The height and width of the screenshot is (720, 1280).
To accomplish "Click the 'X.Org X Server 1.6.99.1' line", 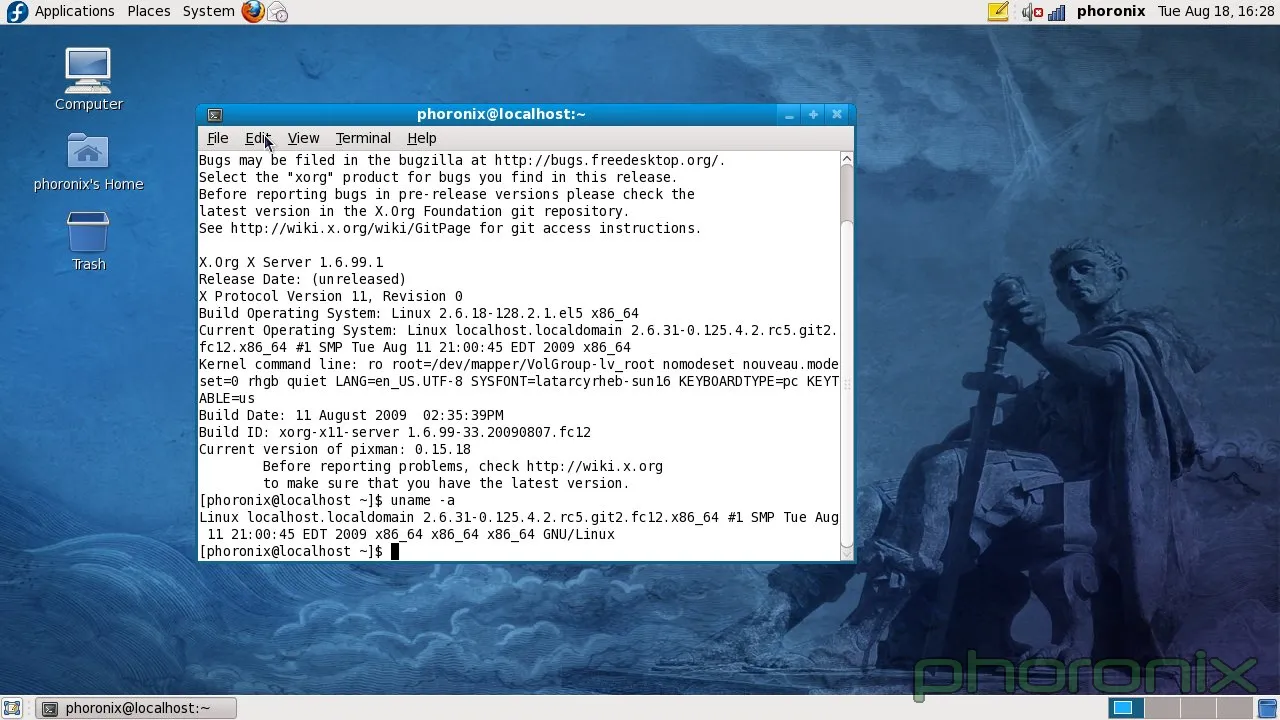I will click(x=291, y=262).
